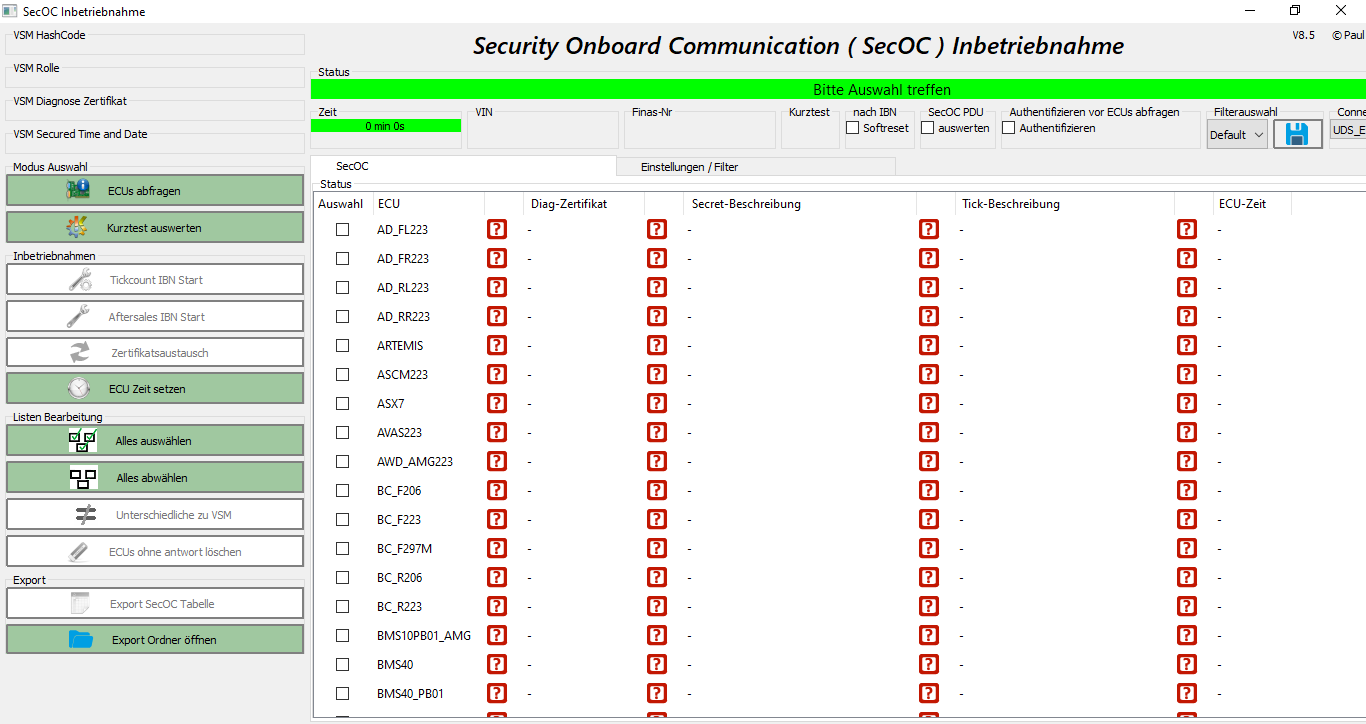
Task: Enable the Softreset checkbox
Action: [x=853, y=128]
